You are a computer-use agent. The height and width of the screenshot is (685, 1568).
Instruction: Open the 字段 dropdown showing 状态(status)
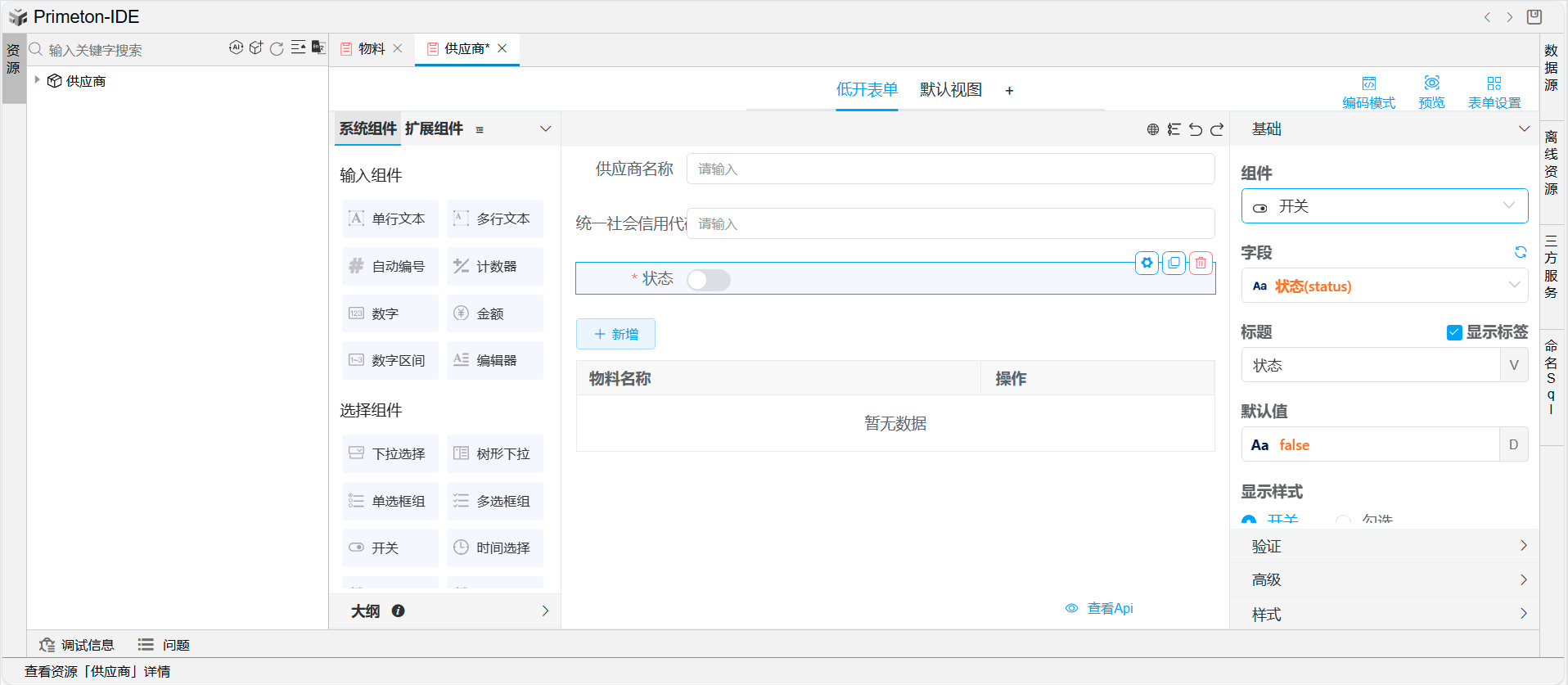pyautogui.click(x=1384, y=286)
